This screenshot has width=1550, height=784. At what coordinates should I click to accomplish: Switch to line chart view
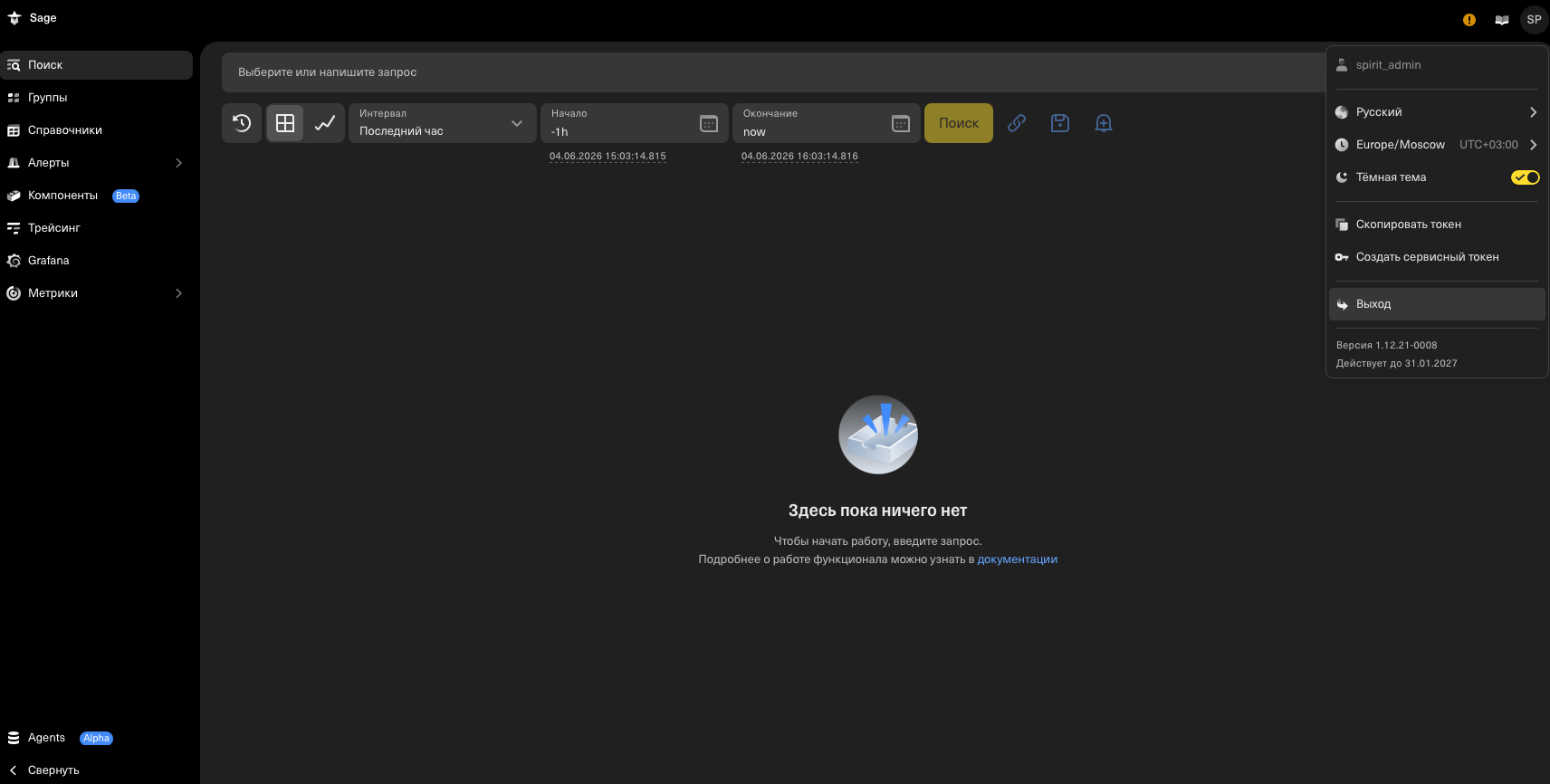[325, 123]
